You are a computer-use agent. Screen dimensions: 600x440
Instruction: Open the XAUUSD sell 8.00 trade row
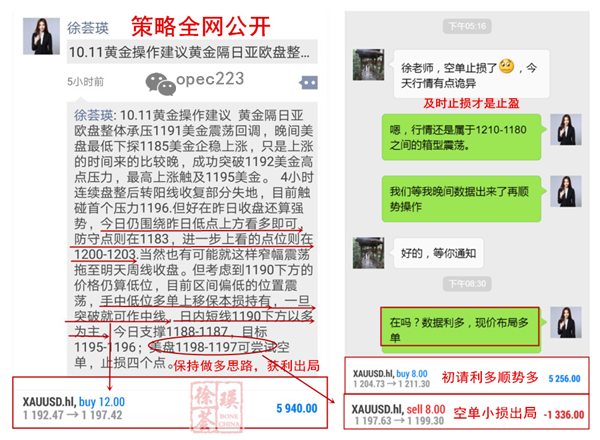pyautogui.click(x=466, y=412)
